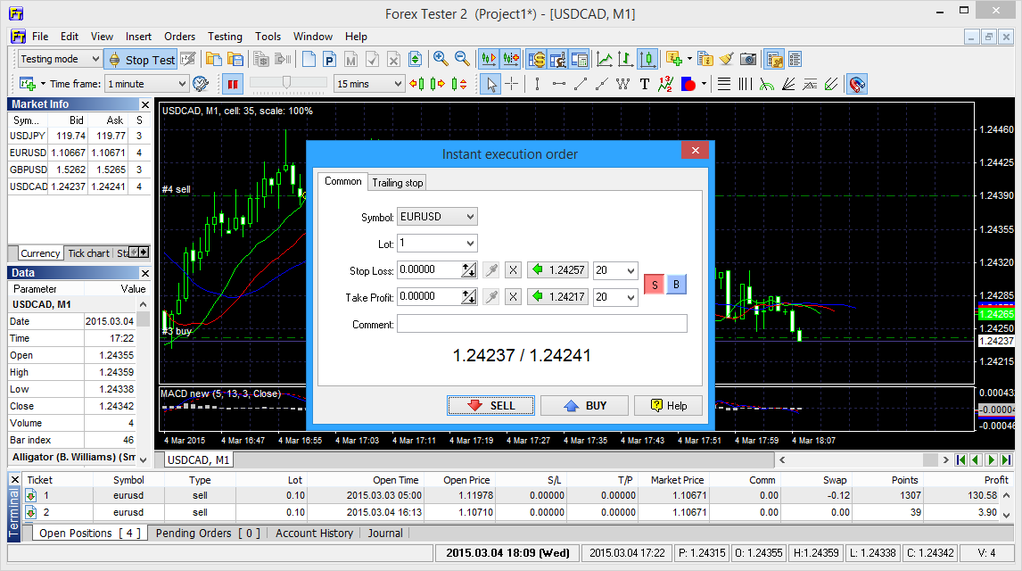Image resolution: width=1022 pixels, height=571 pixels.
Task: Switch chart to bar chart view
Action: [626, 59]
